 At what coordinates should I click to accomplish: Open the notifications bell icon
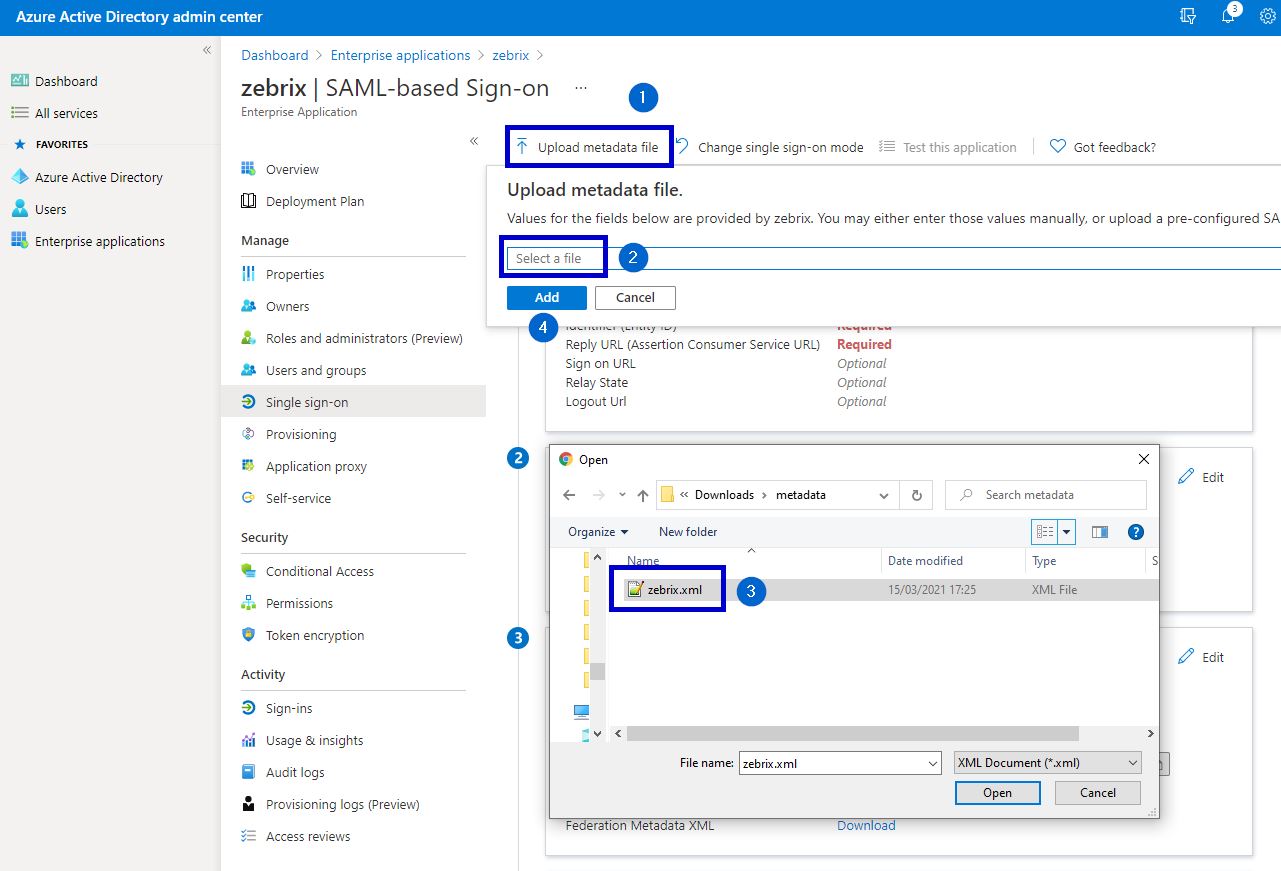click(1229, 16)
